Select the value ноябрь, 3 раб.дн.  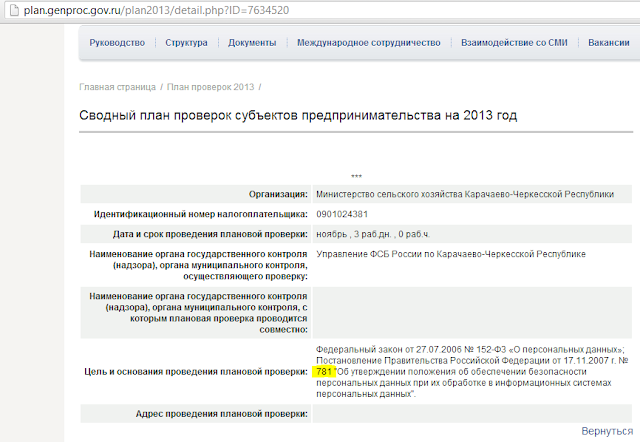pyautogui.click(x=373, y=234)
